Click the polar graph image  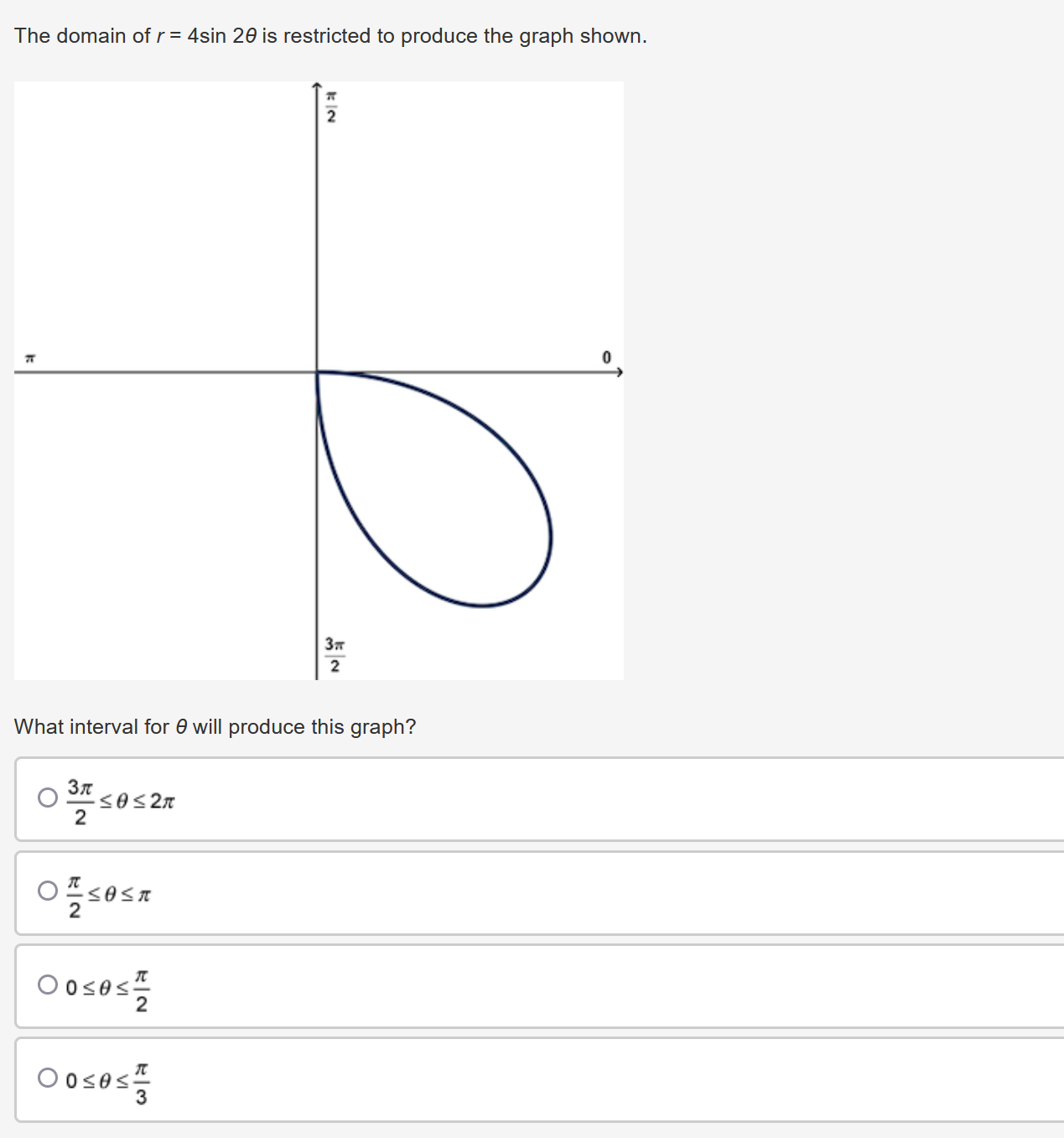pyautogui.click(x=319, y=377)
